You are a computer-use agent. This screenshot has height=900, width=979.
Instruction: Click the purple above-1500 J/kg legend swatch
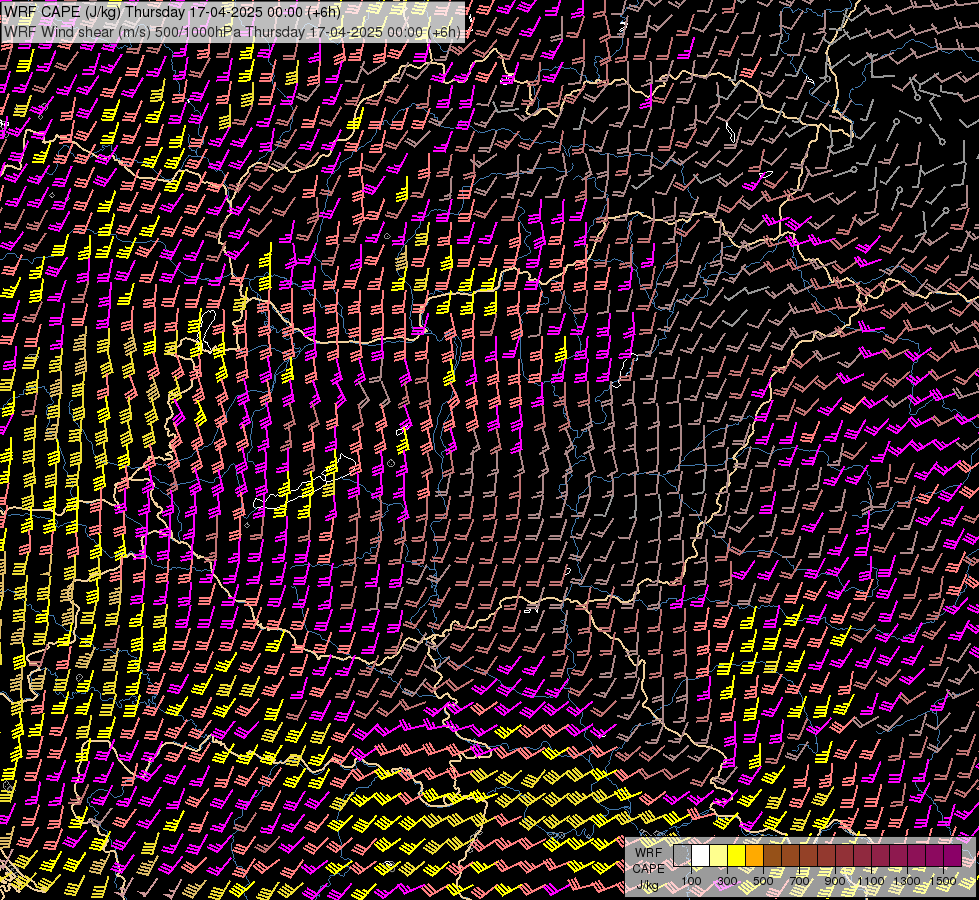point(953,855)
